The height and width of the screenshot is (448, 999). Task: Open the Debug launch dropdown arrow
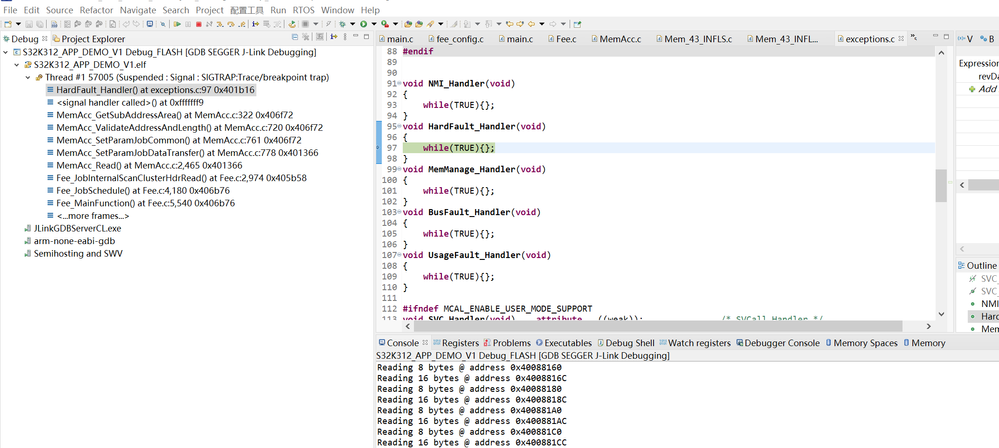(x=352, y=24)
